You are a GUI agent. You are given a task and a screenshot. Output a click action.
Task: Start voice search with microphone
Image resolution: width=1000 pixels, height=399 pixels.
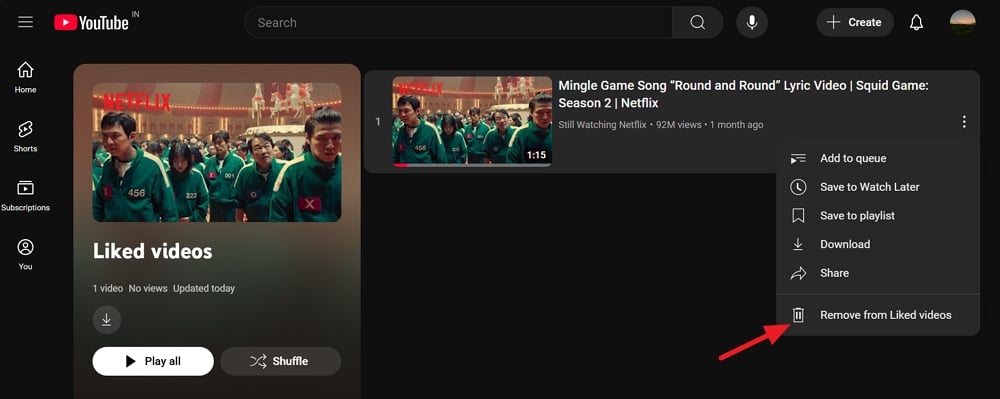pos(752,22)
